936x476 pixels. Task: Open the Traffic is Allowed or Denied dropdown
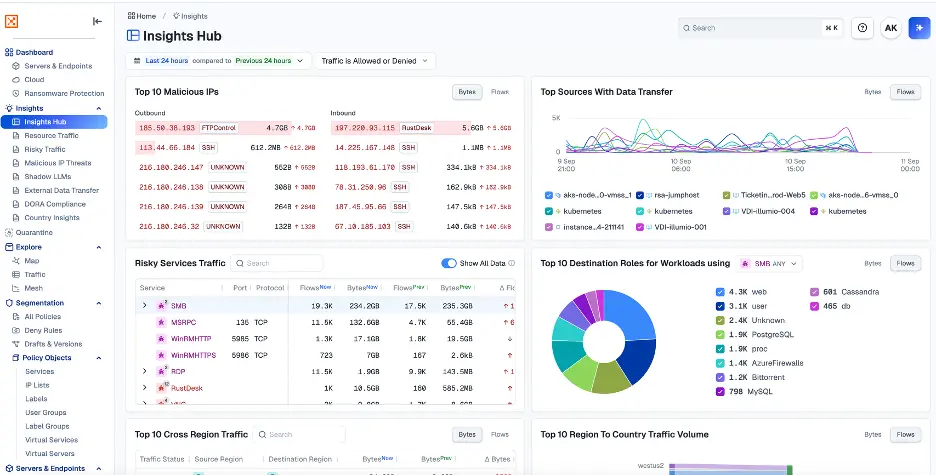tap(375, 61)
